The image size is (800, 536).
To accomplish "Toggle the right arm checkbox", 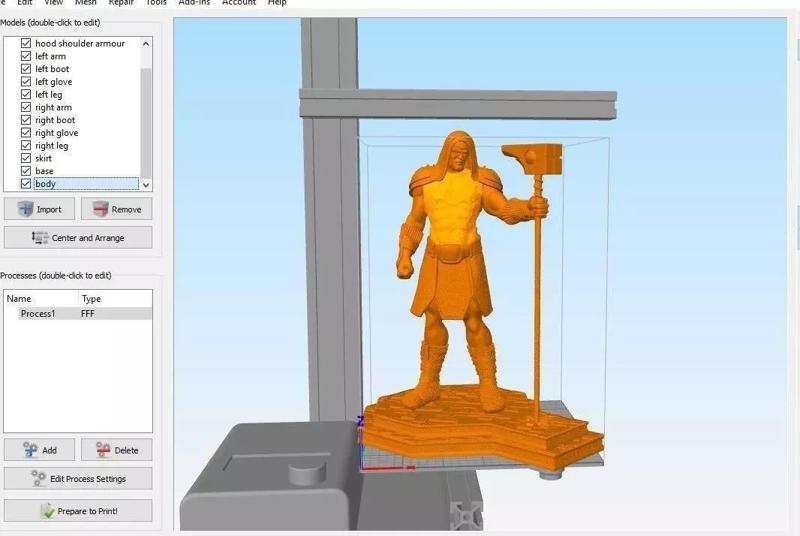I will point(26,107).
